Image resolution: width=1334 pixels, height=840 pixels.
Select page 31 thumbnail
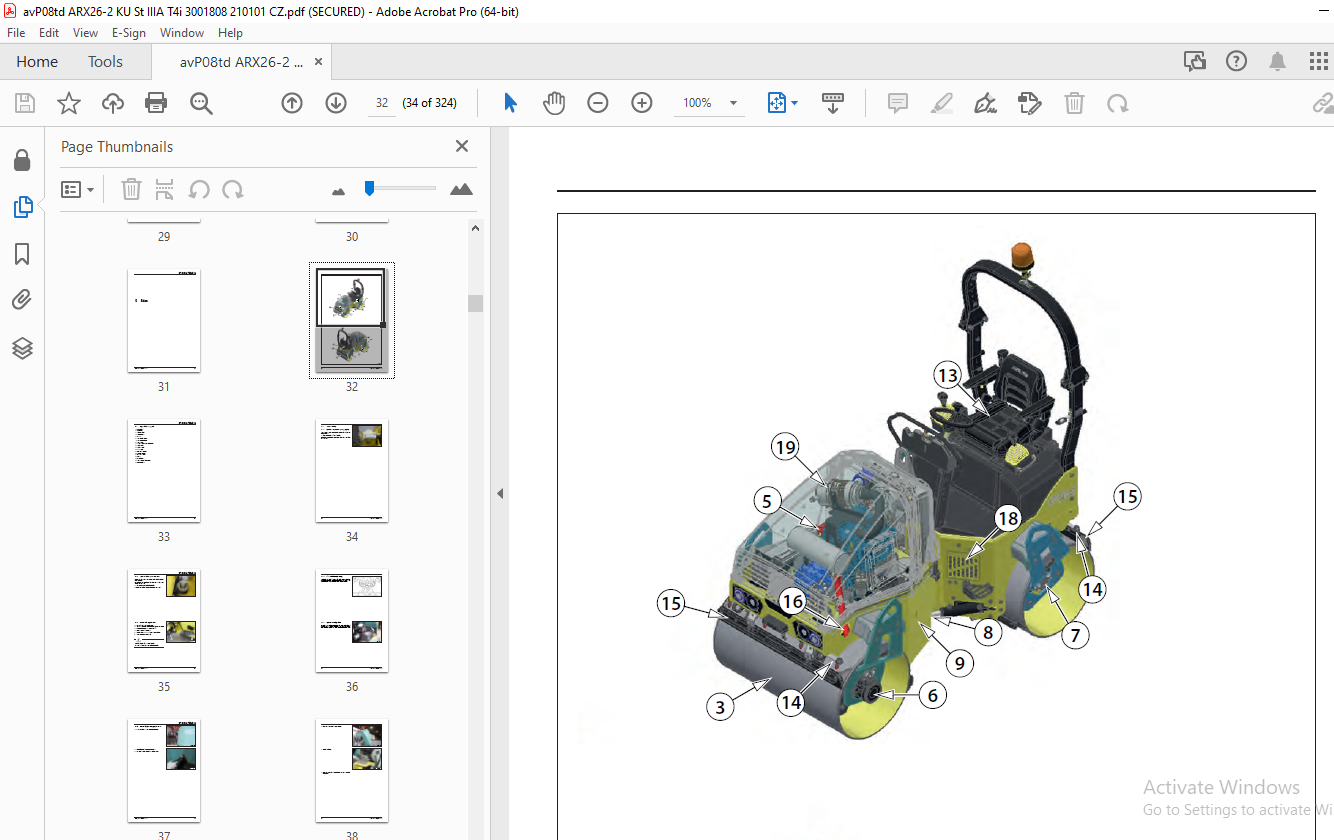coord(164,321)
